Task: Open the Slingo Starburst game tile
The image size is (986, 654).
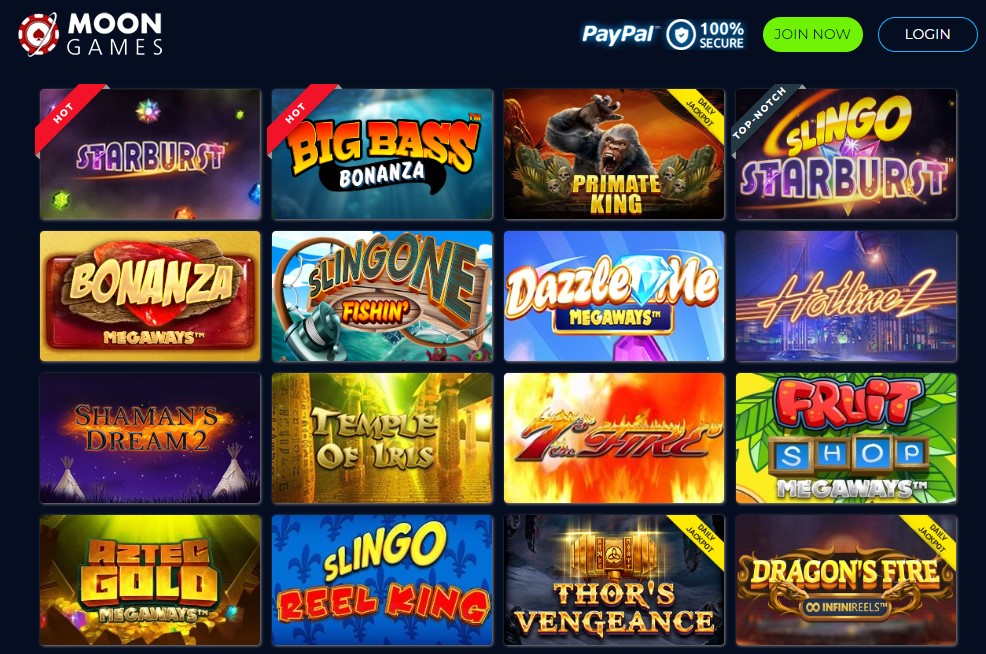Action: pyautogui.click(x=846, y=154)
